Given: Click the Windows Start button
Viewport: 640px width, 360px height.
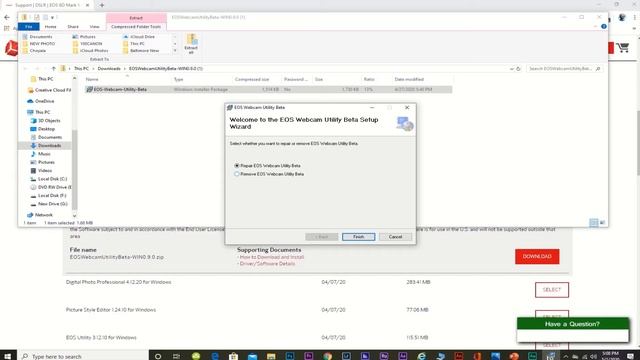Looking at the screenshot, I should tap(7, 356).
